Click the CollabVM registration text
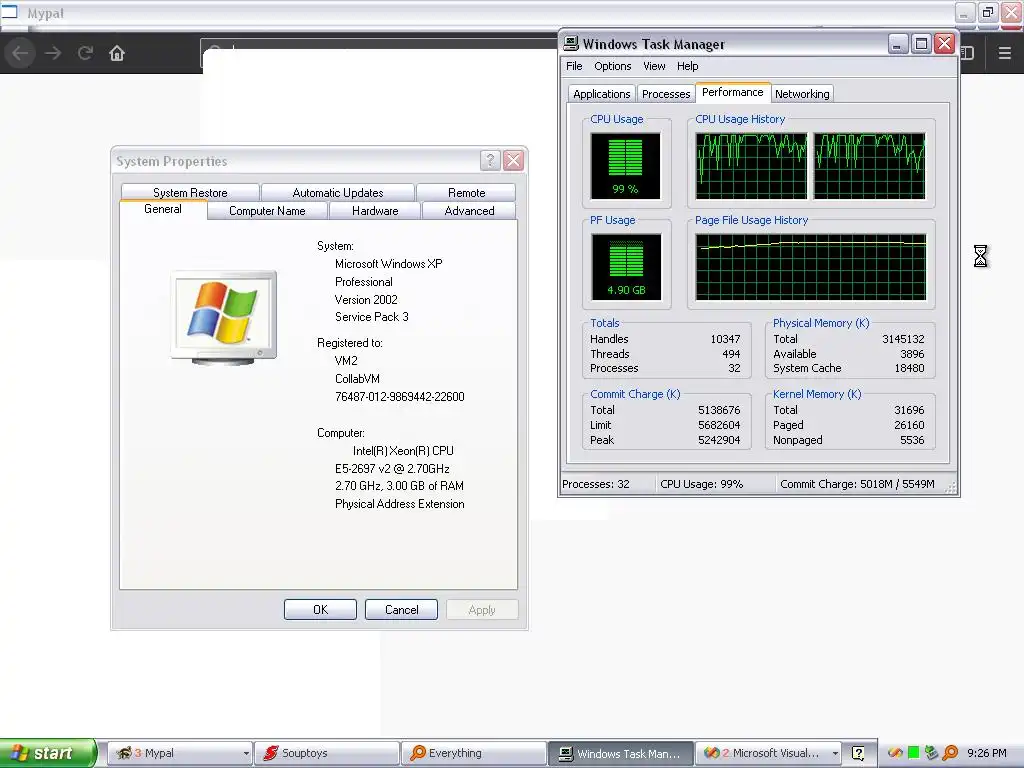 357,379
